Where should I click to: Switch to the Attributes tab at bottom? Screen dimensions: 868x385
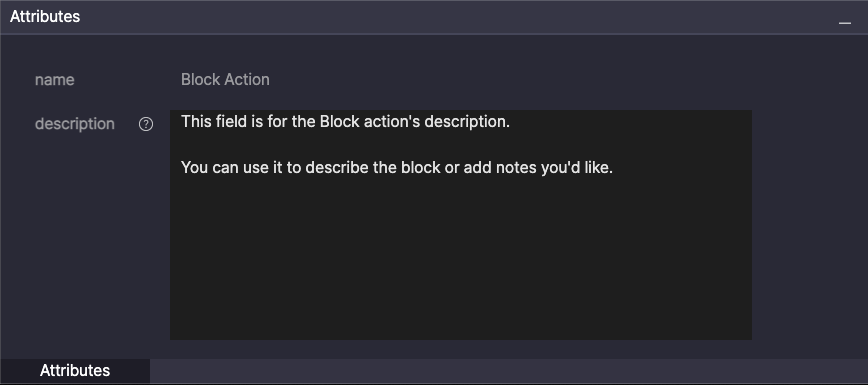coord(75,371)
